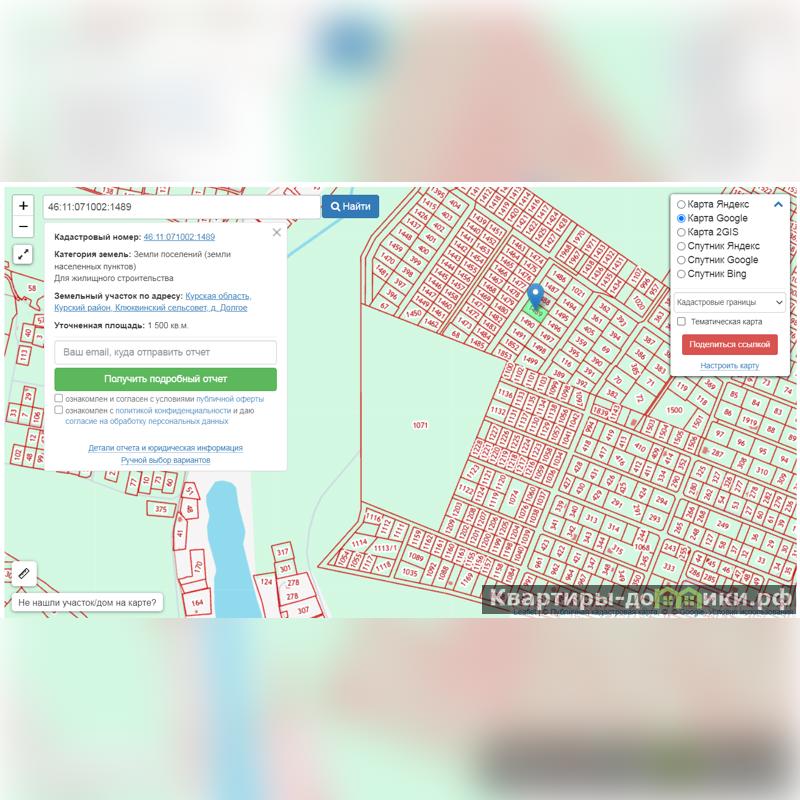The image size is (800, 800).
Task: Zoom in the map with the plus button
Action: coord(23,206)
